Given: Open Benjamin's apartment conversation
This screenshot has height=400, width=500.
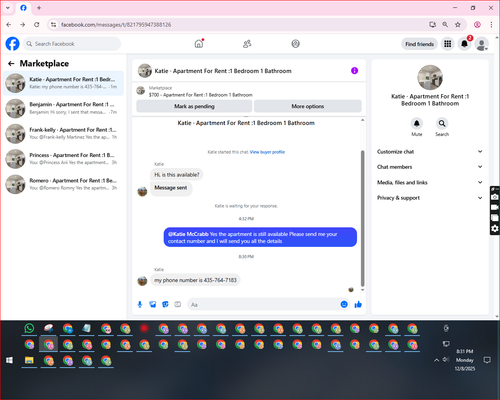Looking at the screenshot, I should (x=64, y=108).
